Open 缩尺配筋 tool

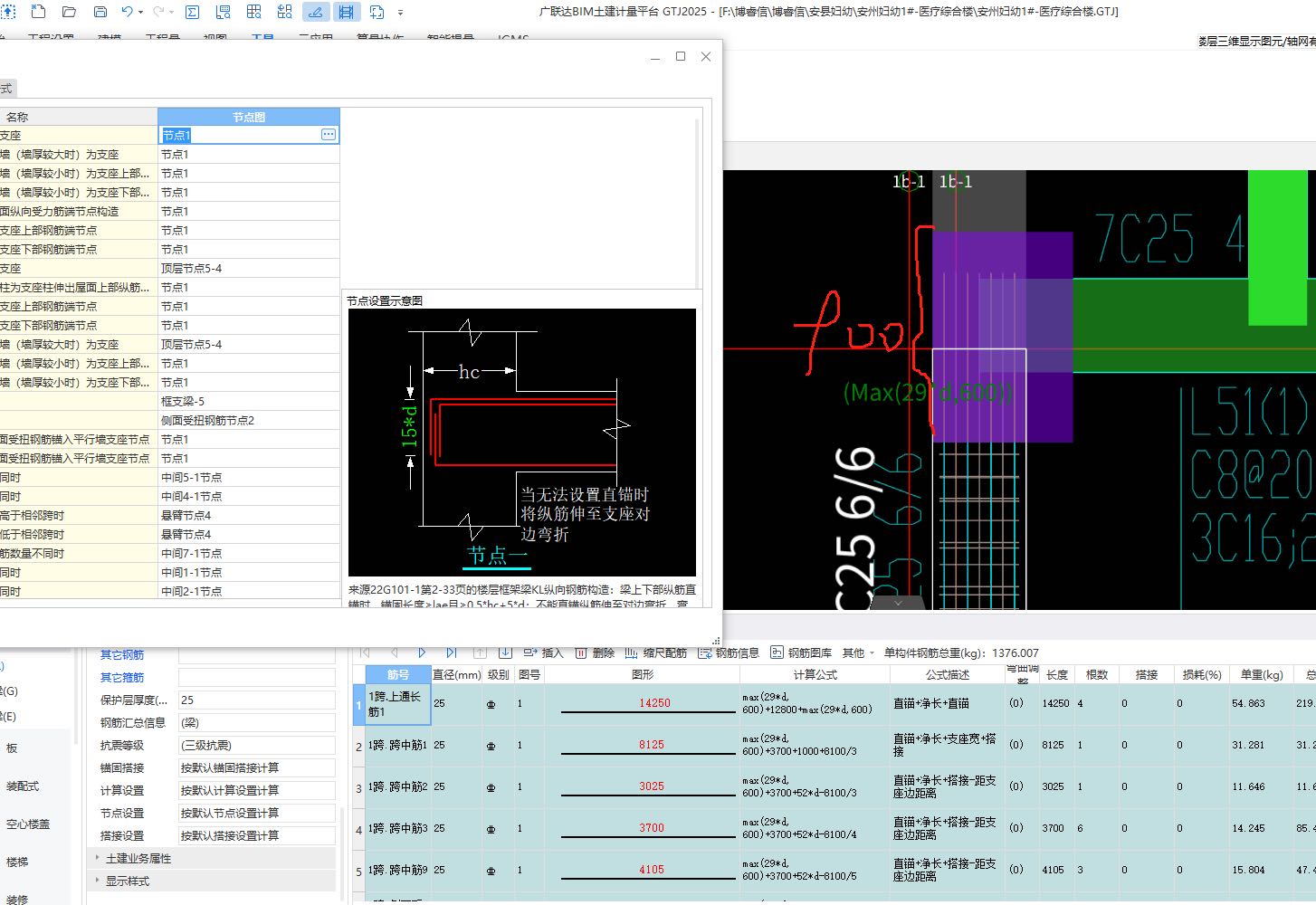[x=655, y=653]
